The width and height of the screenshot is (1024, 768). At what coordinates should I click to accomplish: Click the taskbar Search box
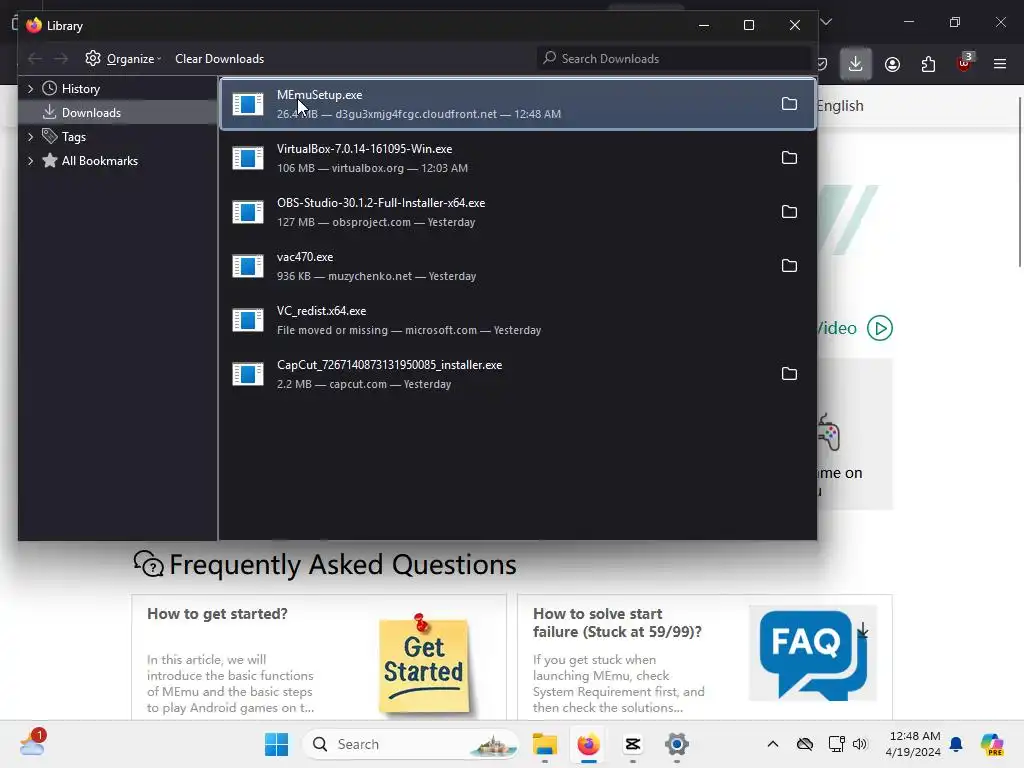coord(410,744)
